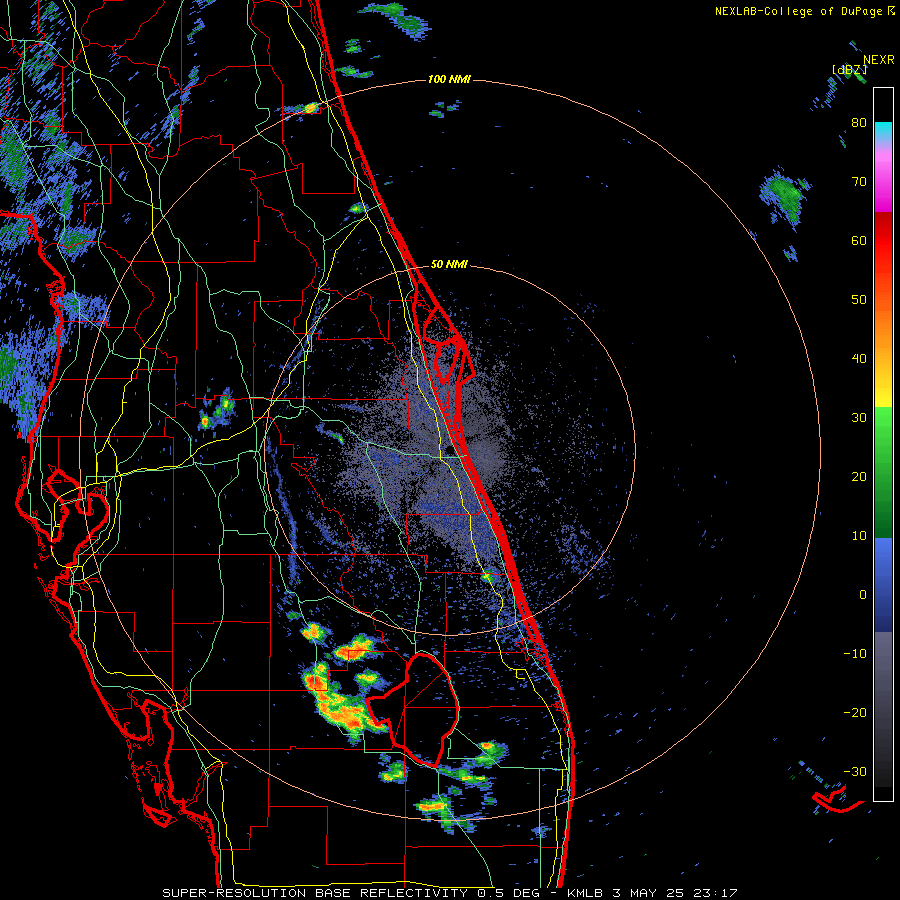Click the 50 value on dBZ scale
Screen dimensions: 900x900
[859, 300]
